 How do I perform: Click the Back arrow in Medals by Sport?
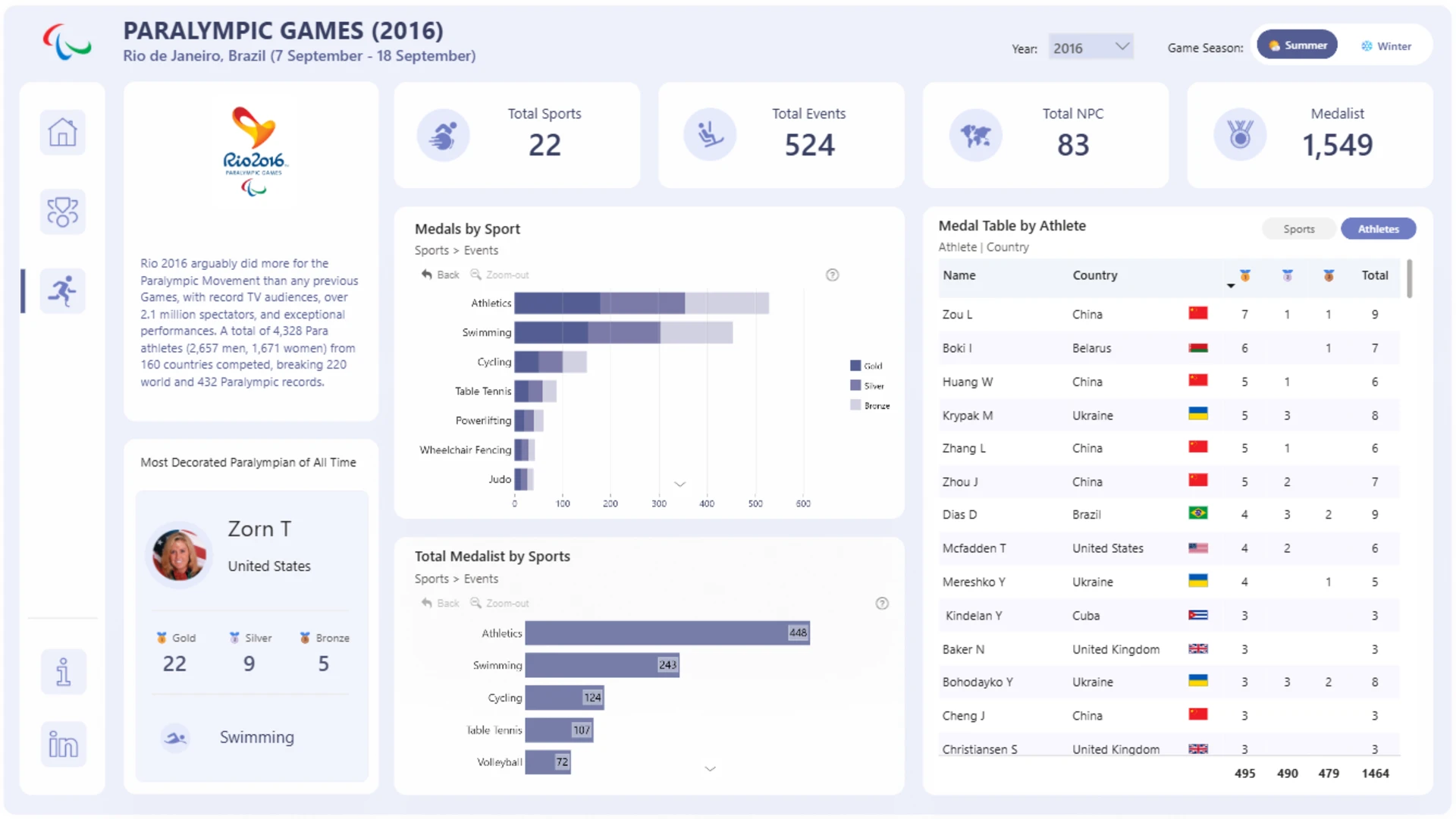click(441, 275)
